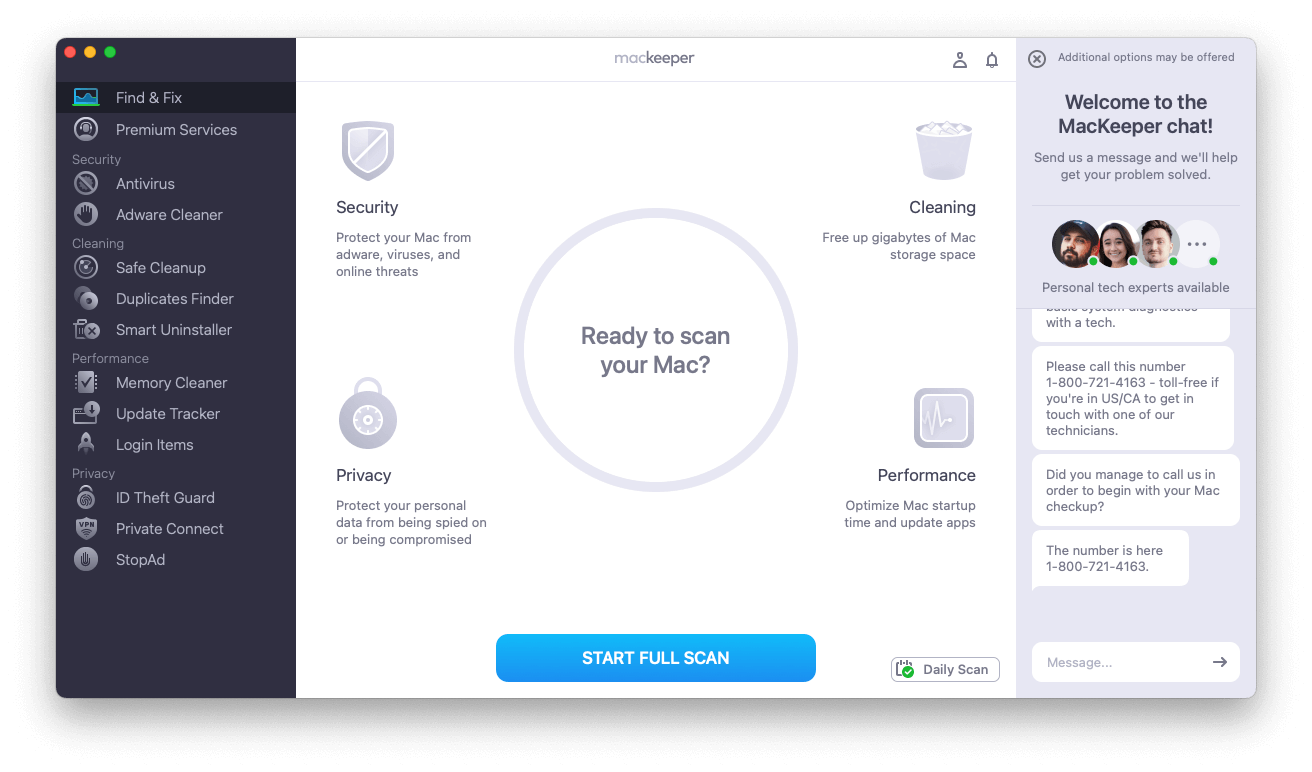The height and width of the screenshot is (772, 1312).
Task: Start the full scan
Action: (x=656, y=658)
